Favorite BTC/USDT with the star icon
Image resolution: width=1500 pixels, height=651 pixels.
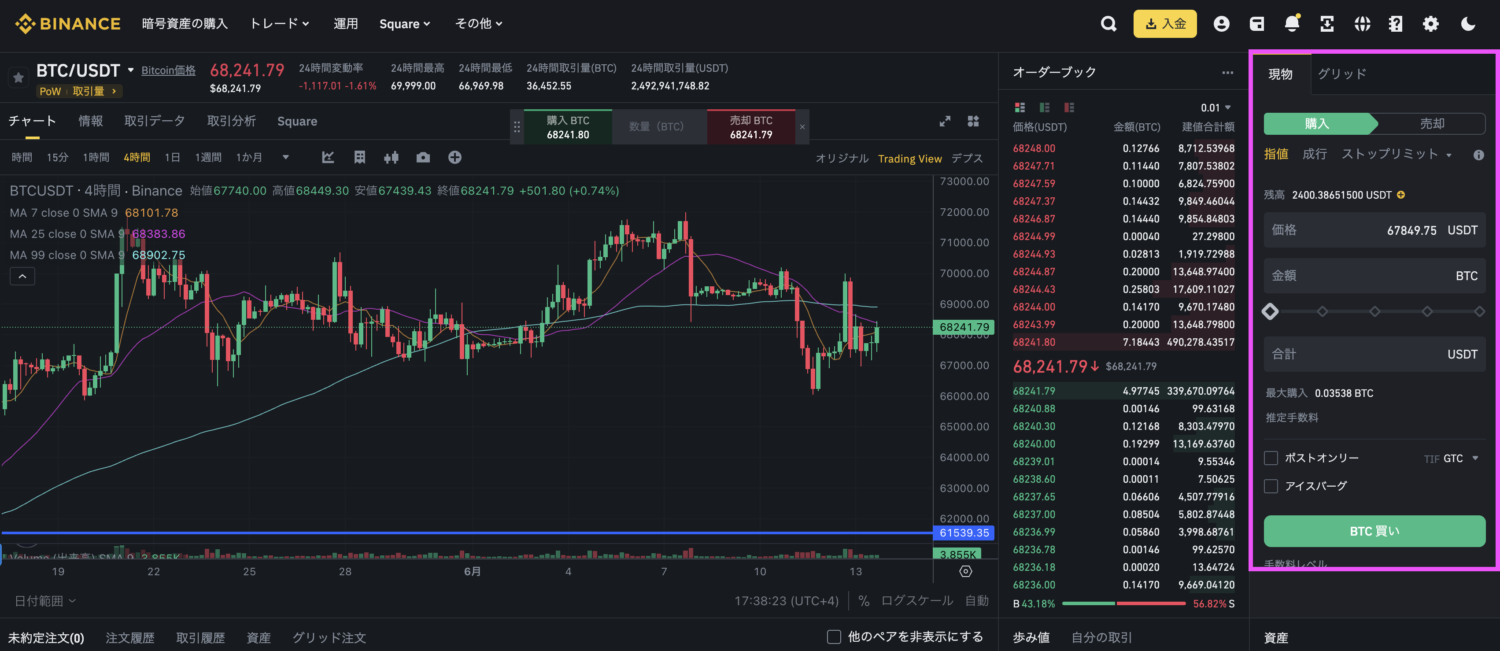coord(17,77)
